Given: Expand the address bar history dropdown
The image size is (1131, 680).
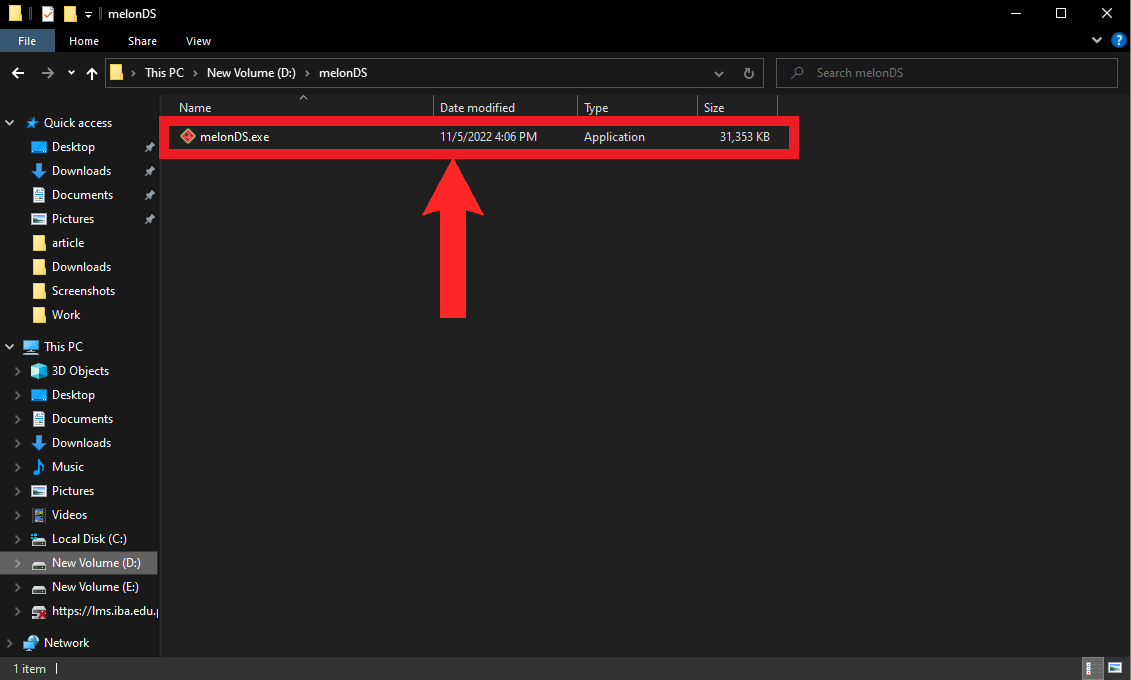Looking at the screenshot, I should click(718, 74).
